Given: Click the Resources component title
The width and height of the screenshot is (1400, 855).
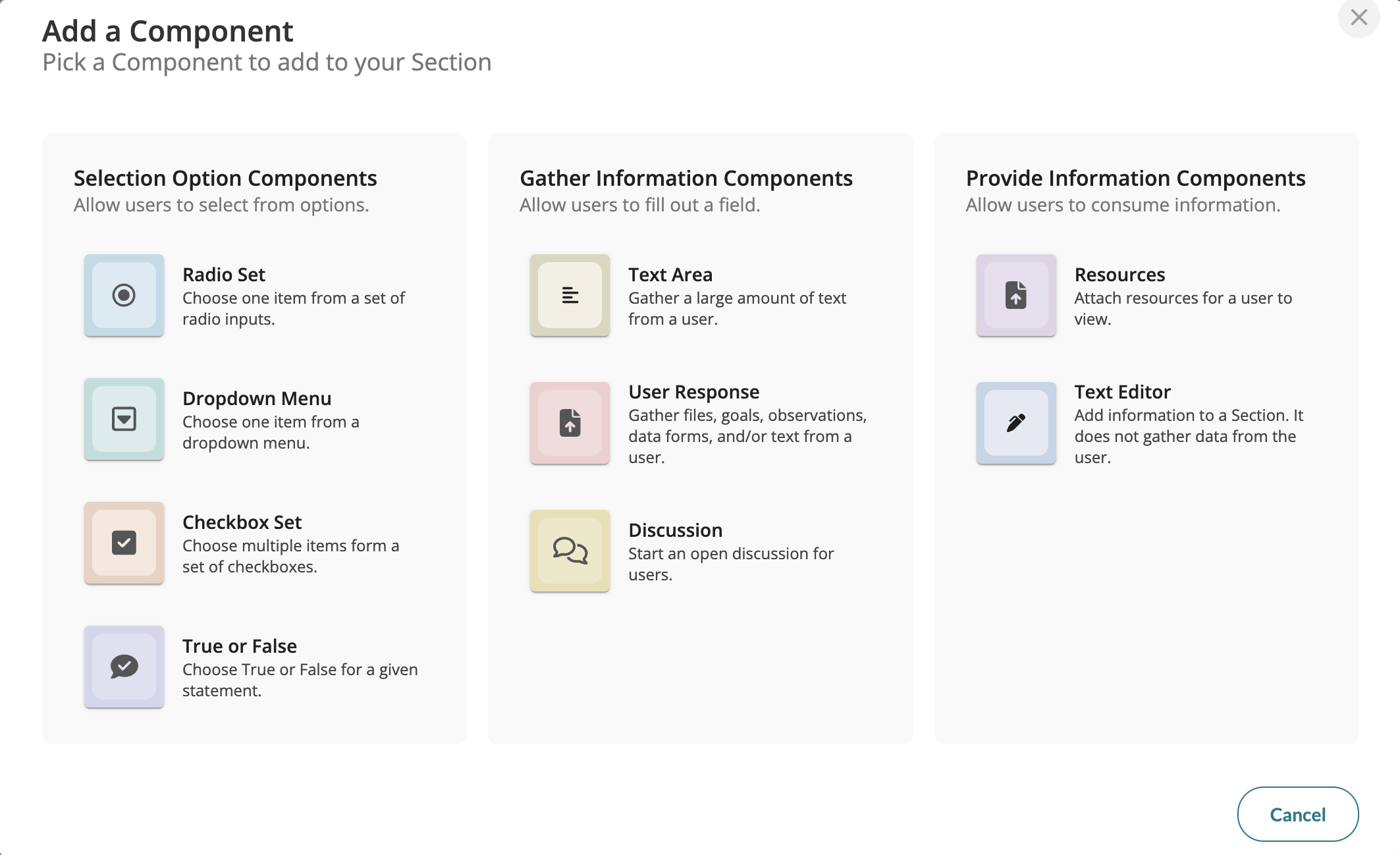Looking at the screenshot, I should 1119,275.
